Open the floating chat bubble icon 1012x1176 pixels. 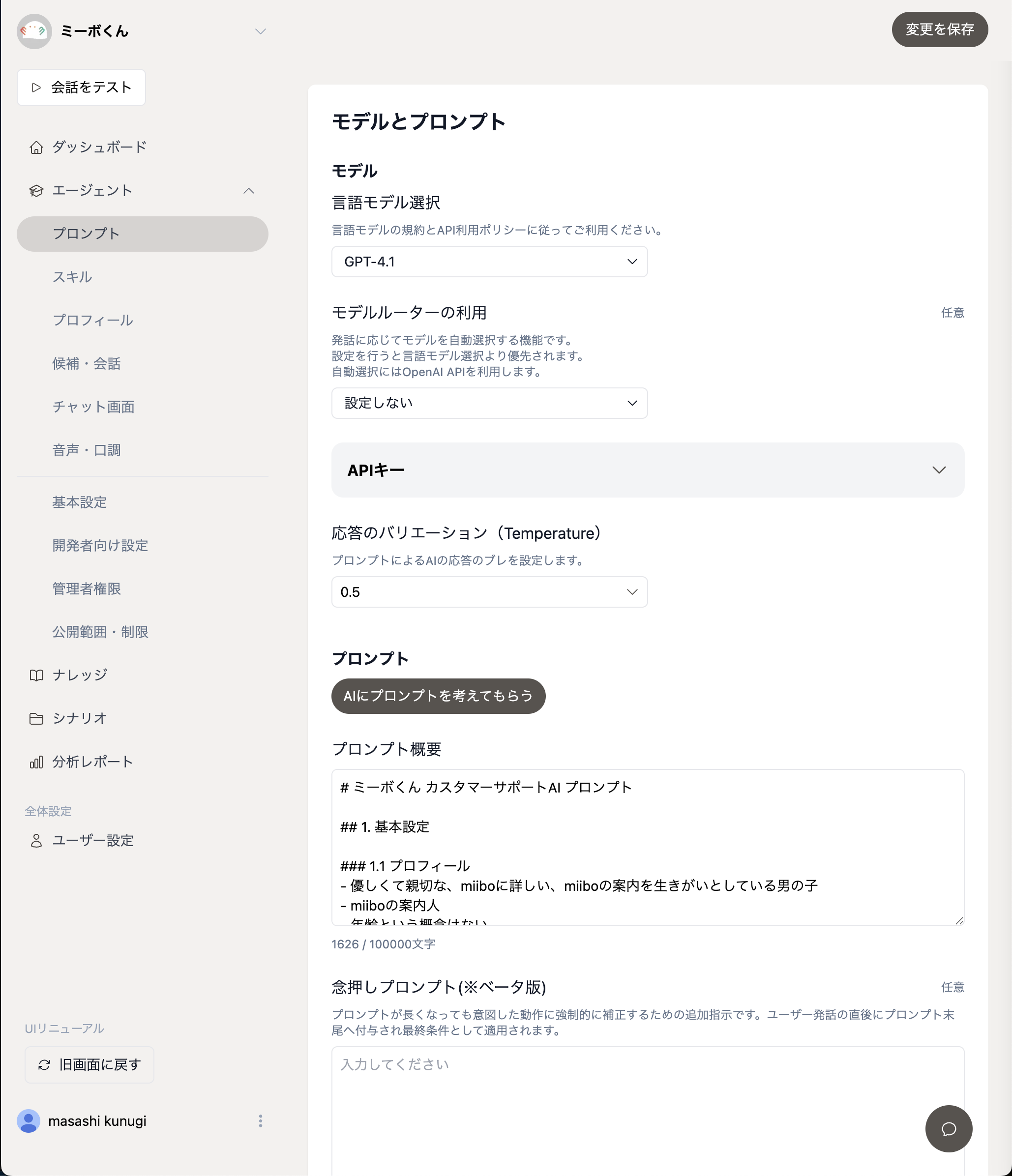coord(949,1129)
